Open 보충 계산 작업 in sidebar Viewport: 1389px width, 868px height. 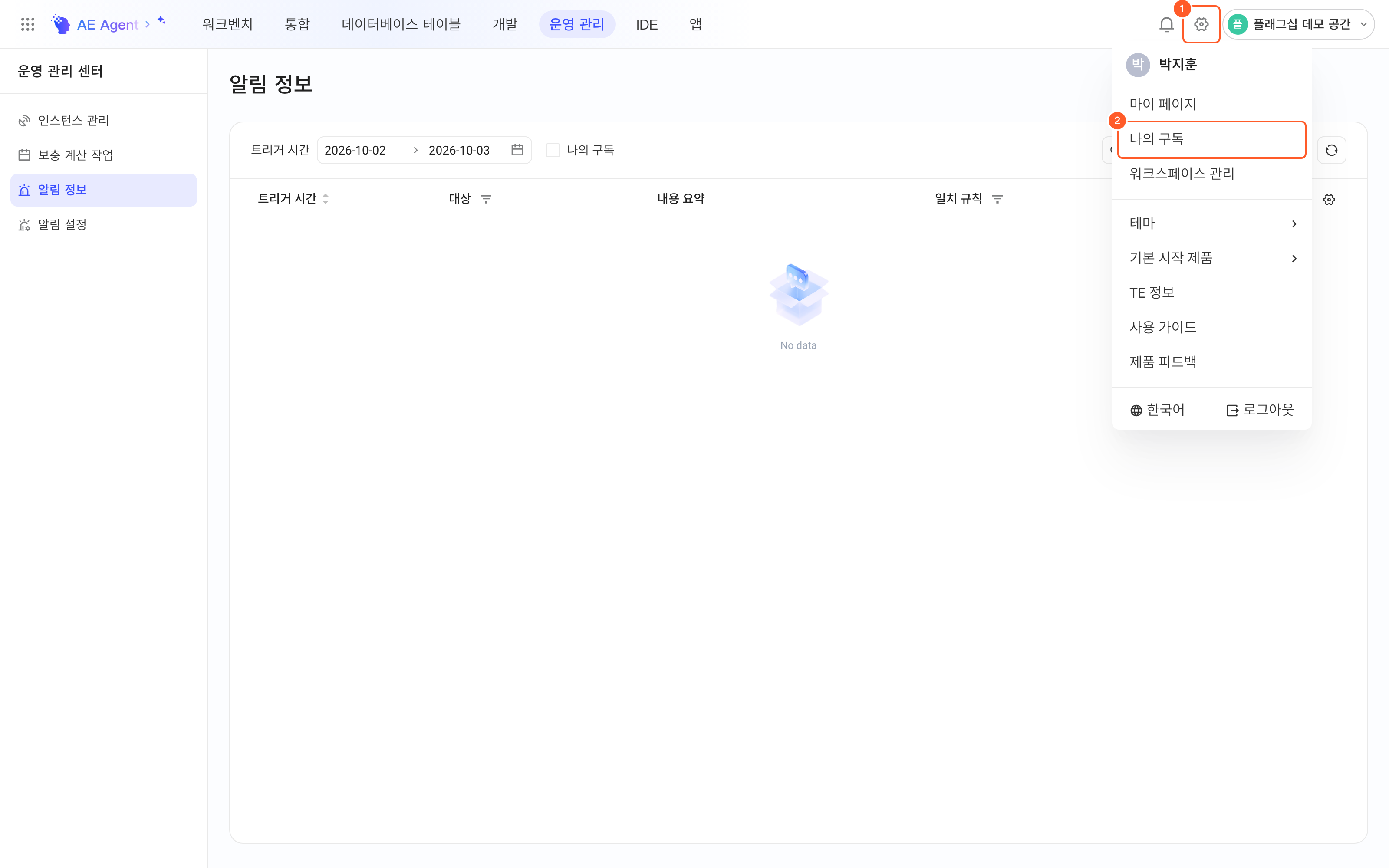pos(104,155)
